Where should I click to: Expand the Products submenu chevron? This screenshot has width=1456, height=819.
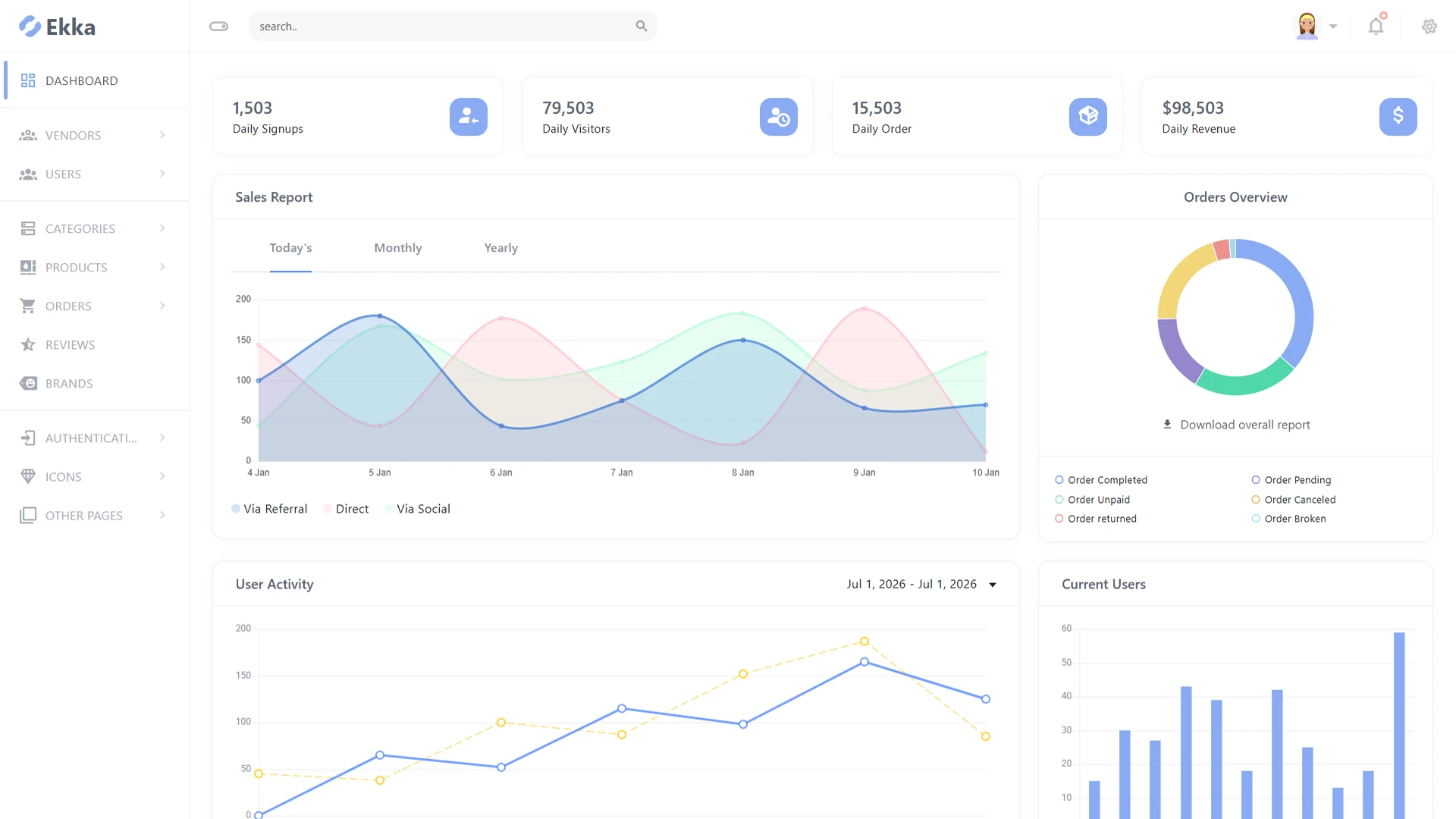pos(162,267)
